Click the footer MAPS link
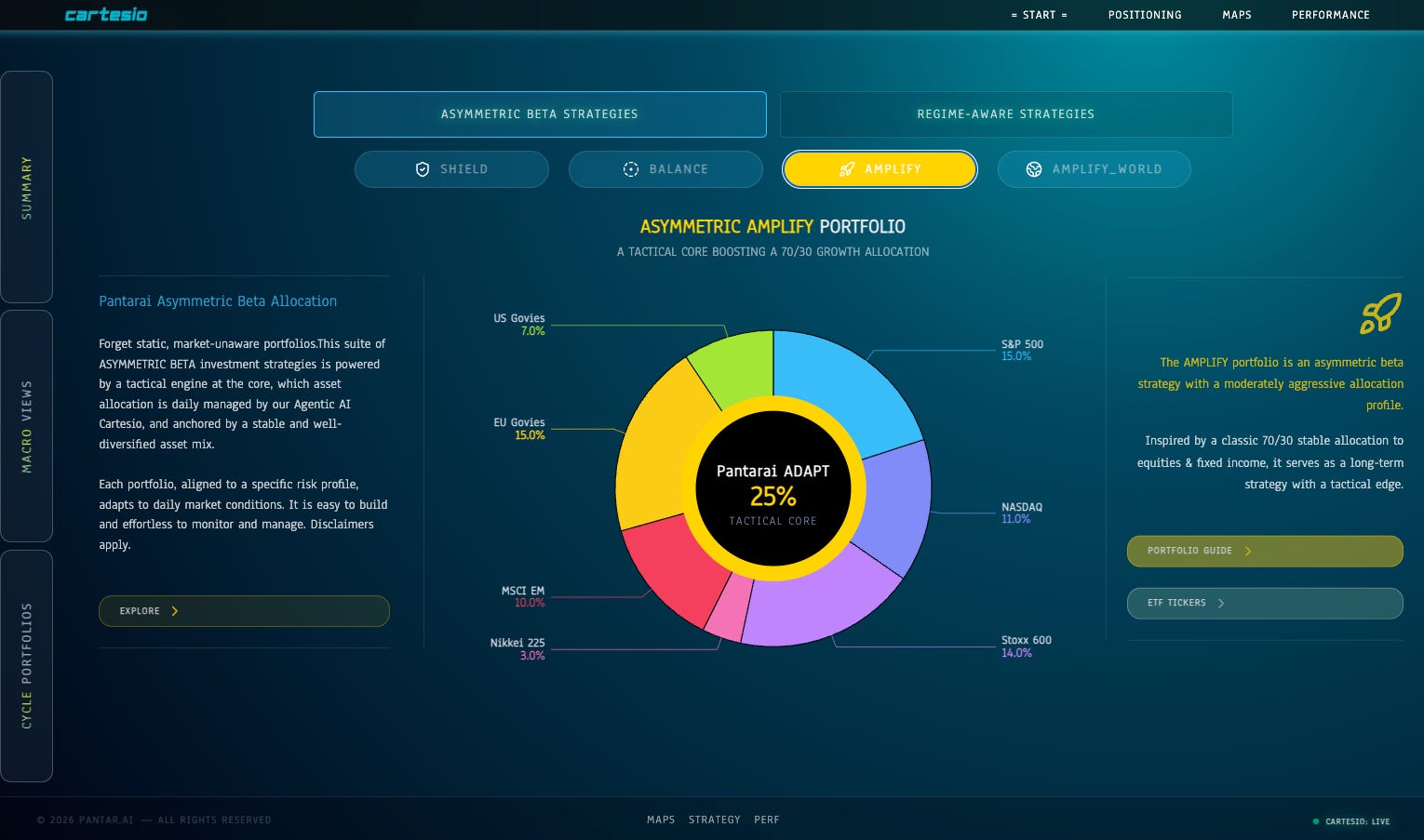 [661, 820]
